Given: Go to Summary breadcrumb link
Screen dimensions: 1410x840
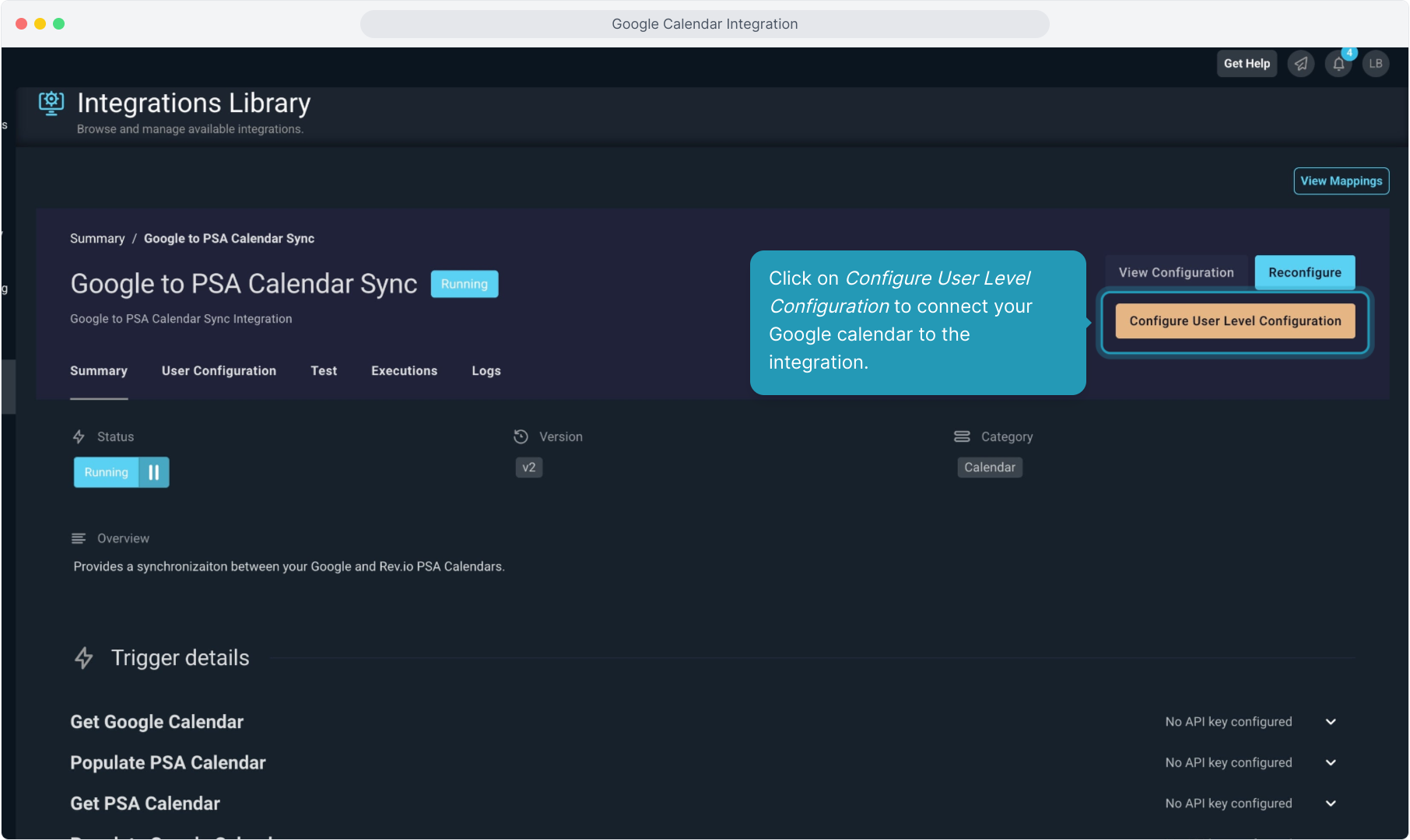Looking at the screenshot, I should [x=97, y=239].
